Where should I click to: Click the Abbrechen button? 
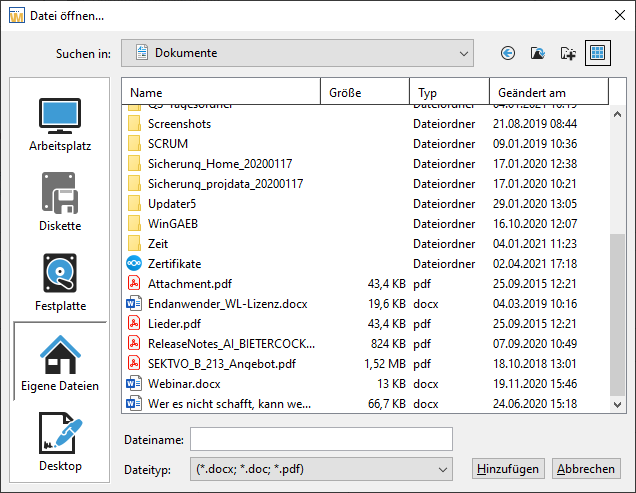click(x=588, y=469)
